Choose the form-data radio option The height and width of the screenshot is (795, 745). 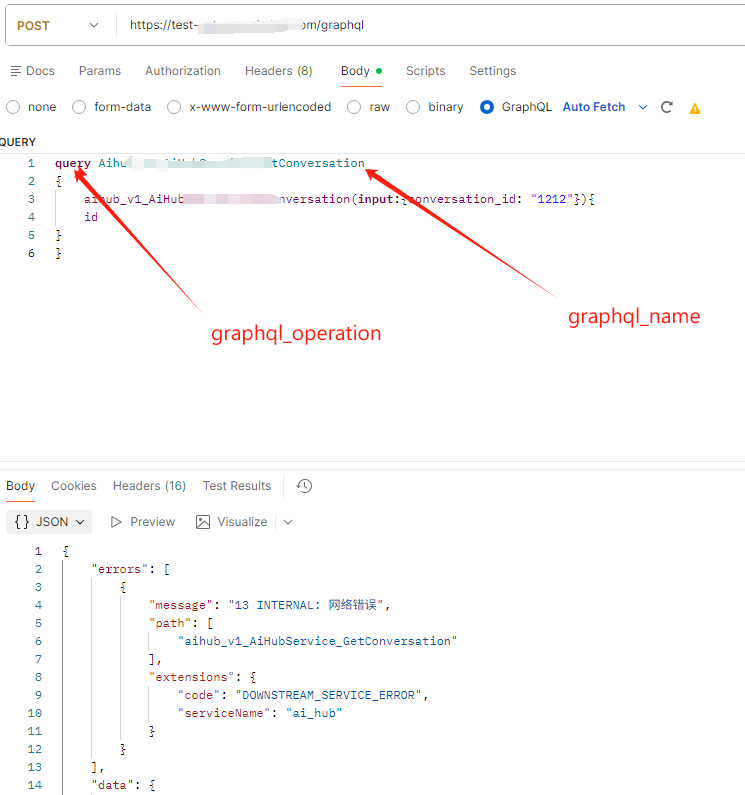click(x=79, y=107)
